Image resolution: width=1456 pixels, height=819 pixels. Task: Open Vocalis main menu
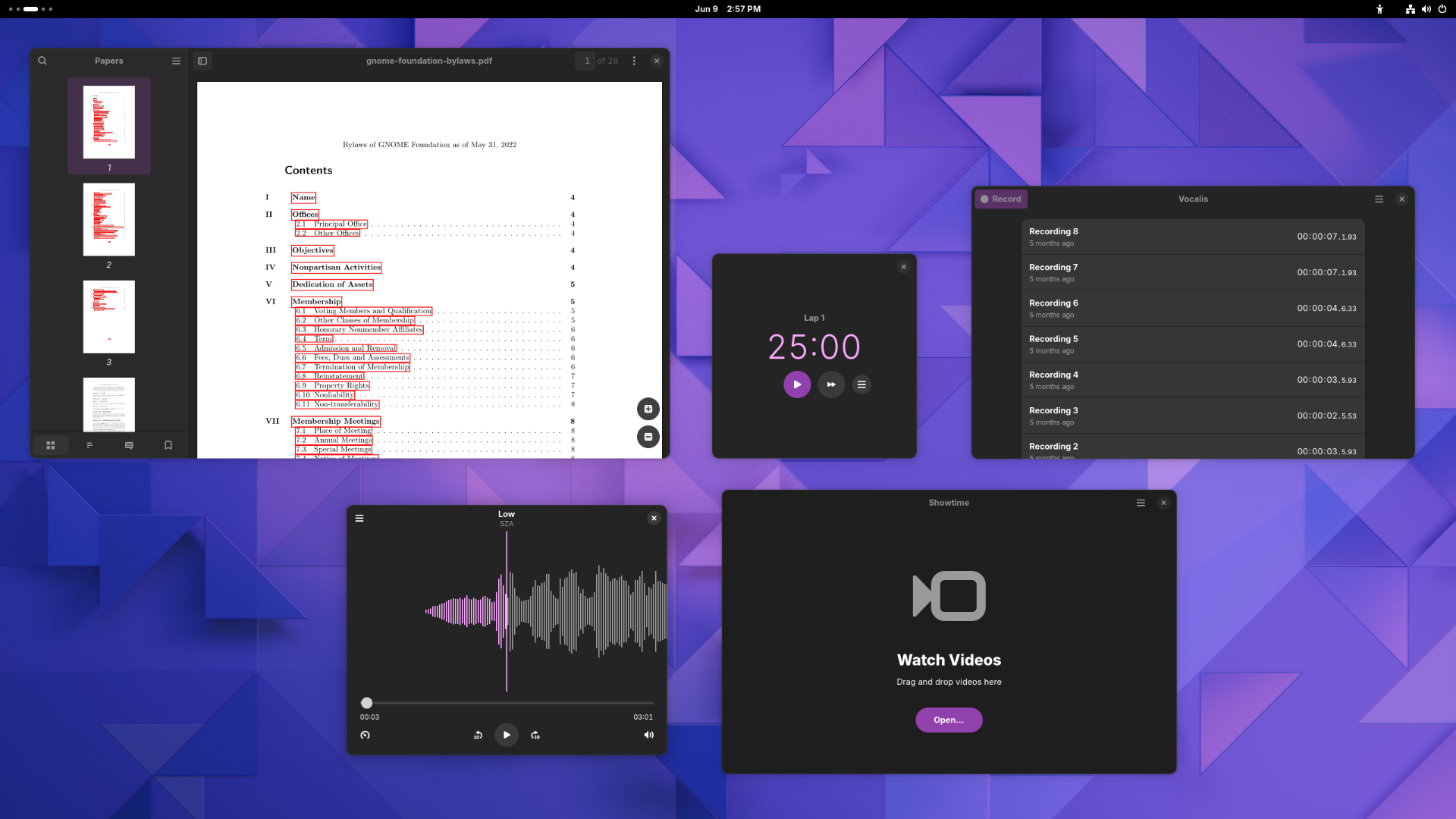pos(1379,199)
